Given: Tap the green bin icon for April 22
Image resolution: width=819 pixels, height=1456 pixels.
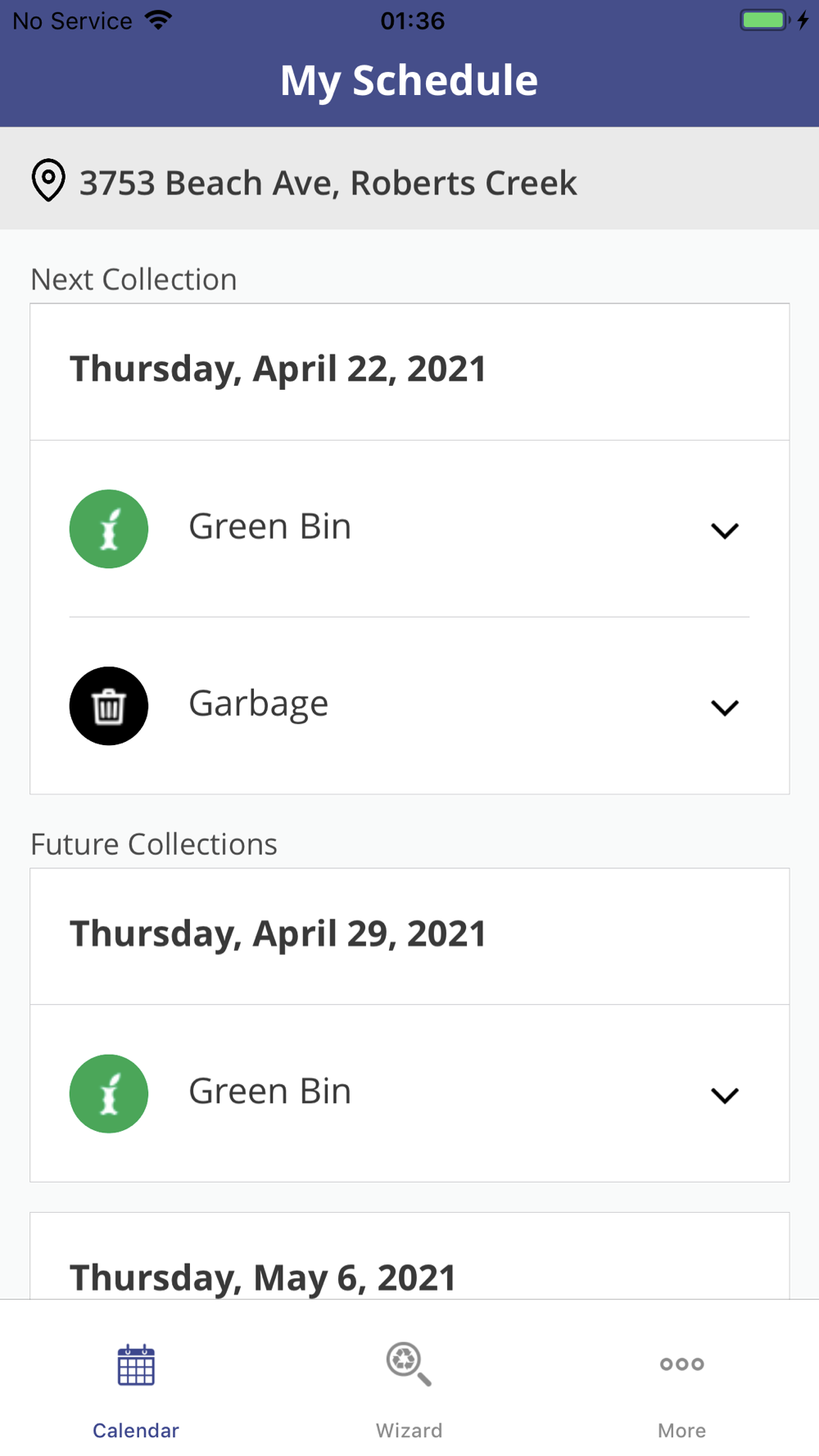Looking at the screenshot, I should tap(109, 529).
